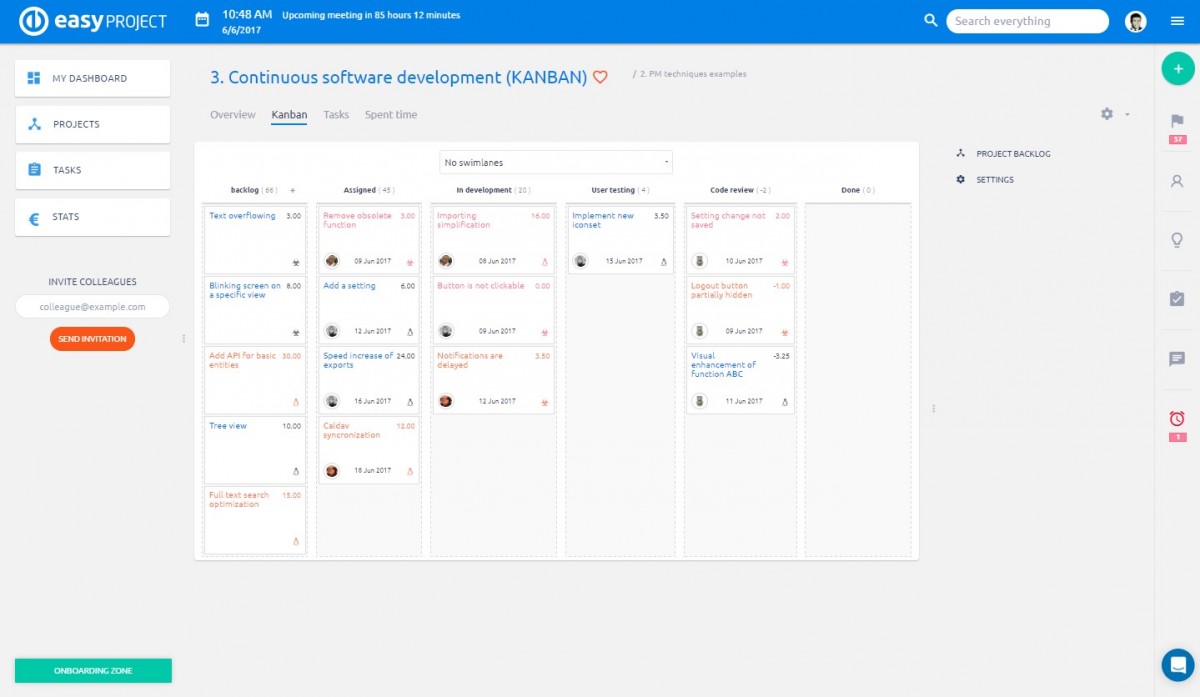Open the clipboard checklist icon
This screenshot has height=697, width=1200.
tap(1177, 299)
